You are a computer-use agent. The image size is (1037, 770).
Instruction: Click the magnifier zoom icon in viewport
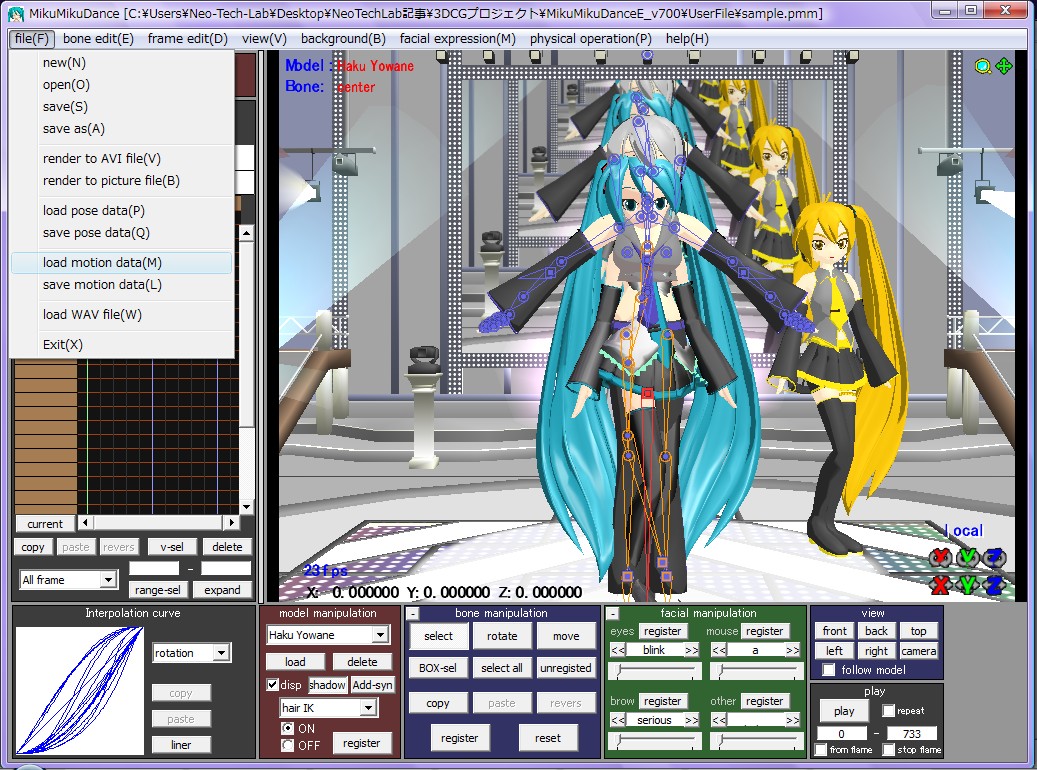coord(983,66)
